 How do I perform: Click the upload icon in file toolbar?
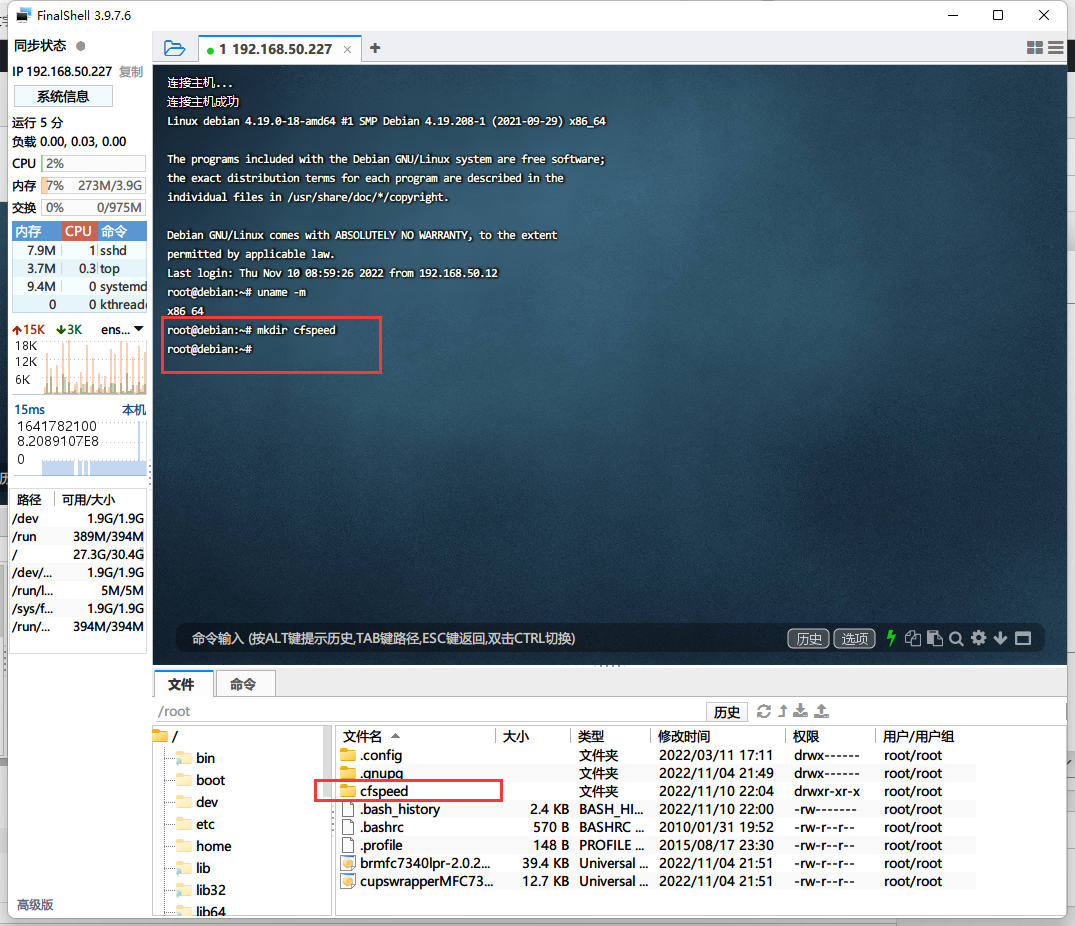pos(822,711)
